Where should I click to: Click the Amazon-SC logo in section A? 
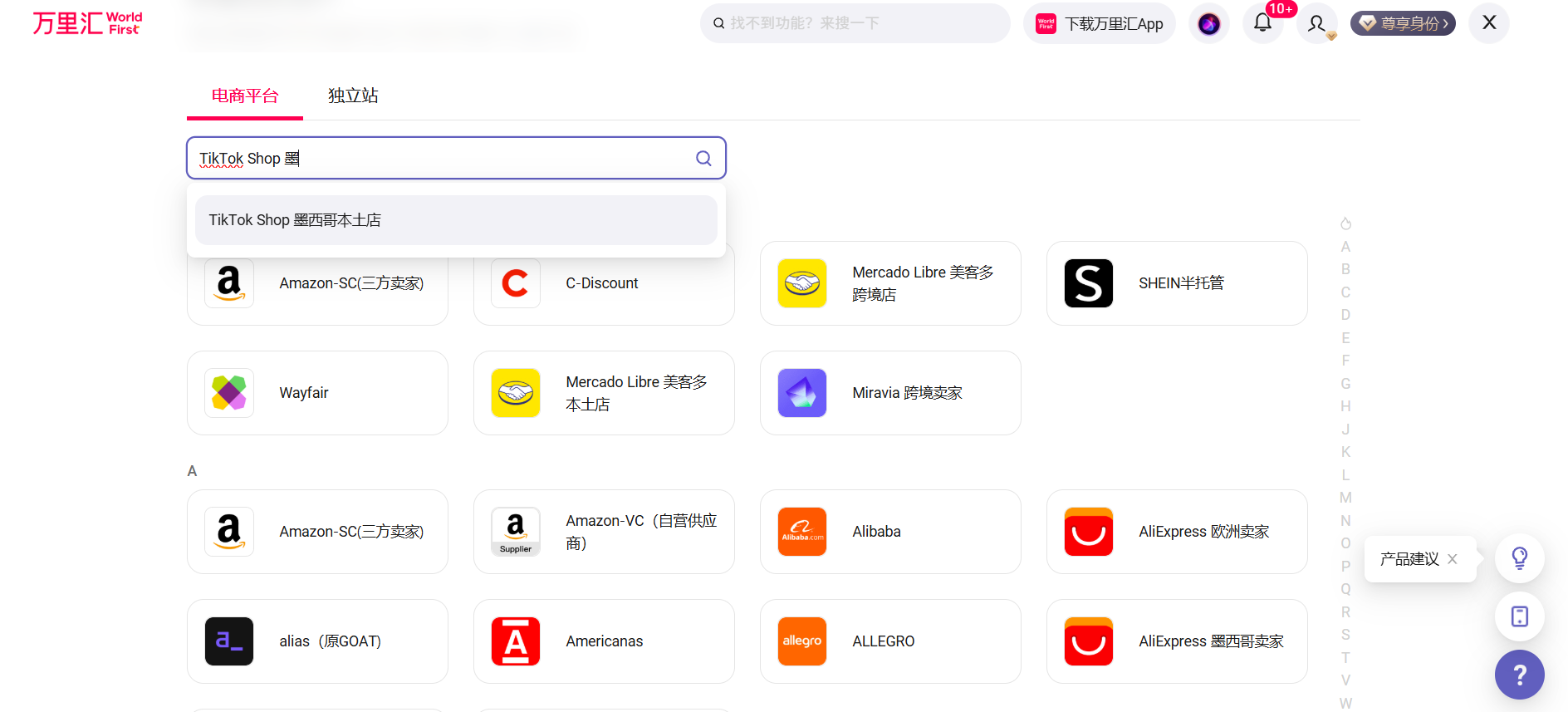tap(229, 532)
